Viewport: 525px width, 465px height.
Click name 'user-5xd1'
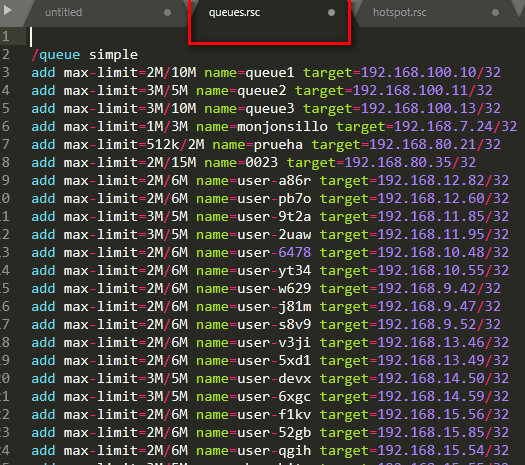click(274, 362)
